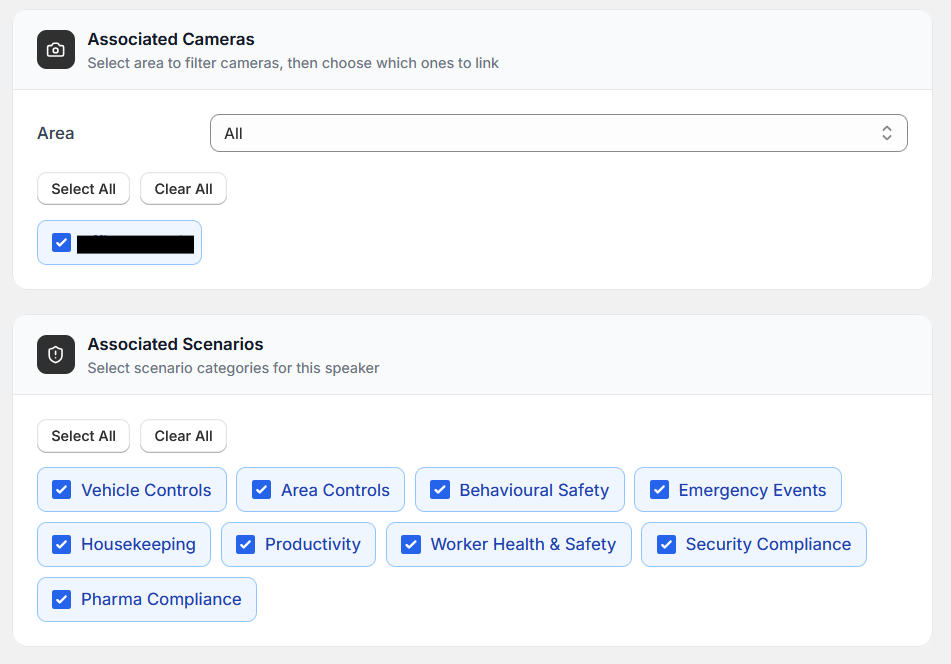
Task: Click the Associated Cameras heading
Action: click(171, 39)
